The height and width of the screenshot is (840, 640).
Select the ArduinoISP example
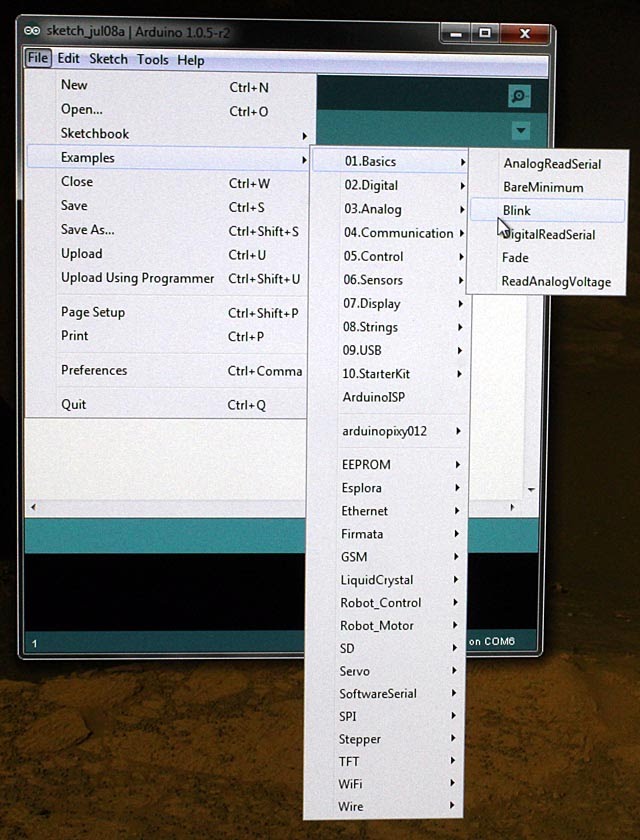(390, 397)
